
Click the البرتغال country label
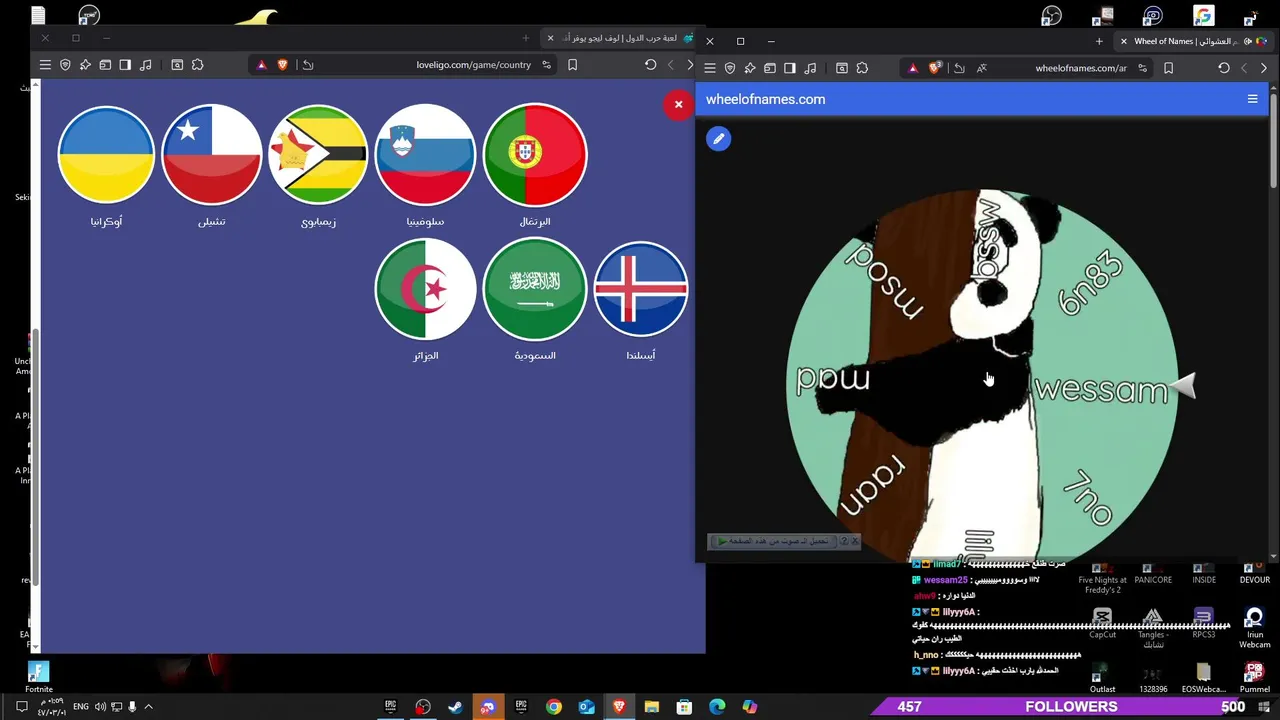click(x=535, y=221)
